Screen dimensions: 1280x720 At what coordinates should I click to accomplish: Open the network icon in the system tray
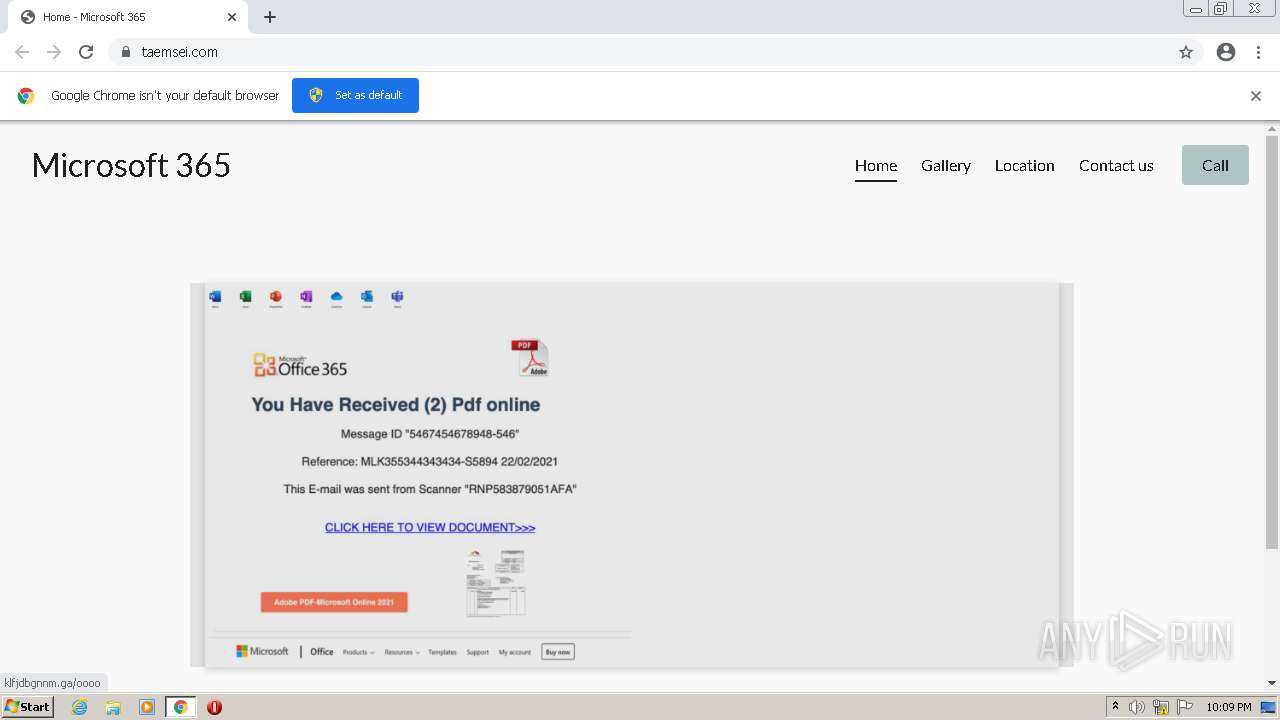pos(1161,707)
